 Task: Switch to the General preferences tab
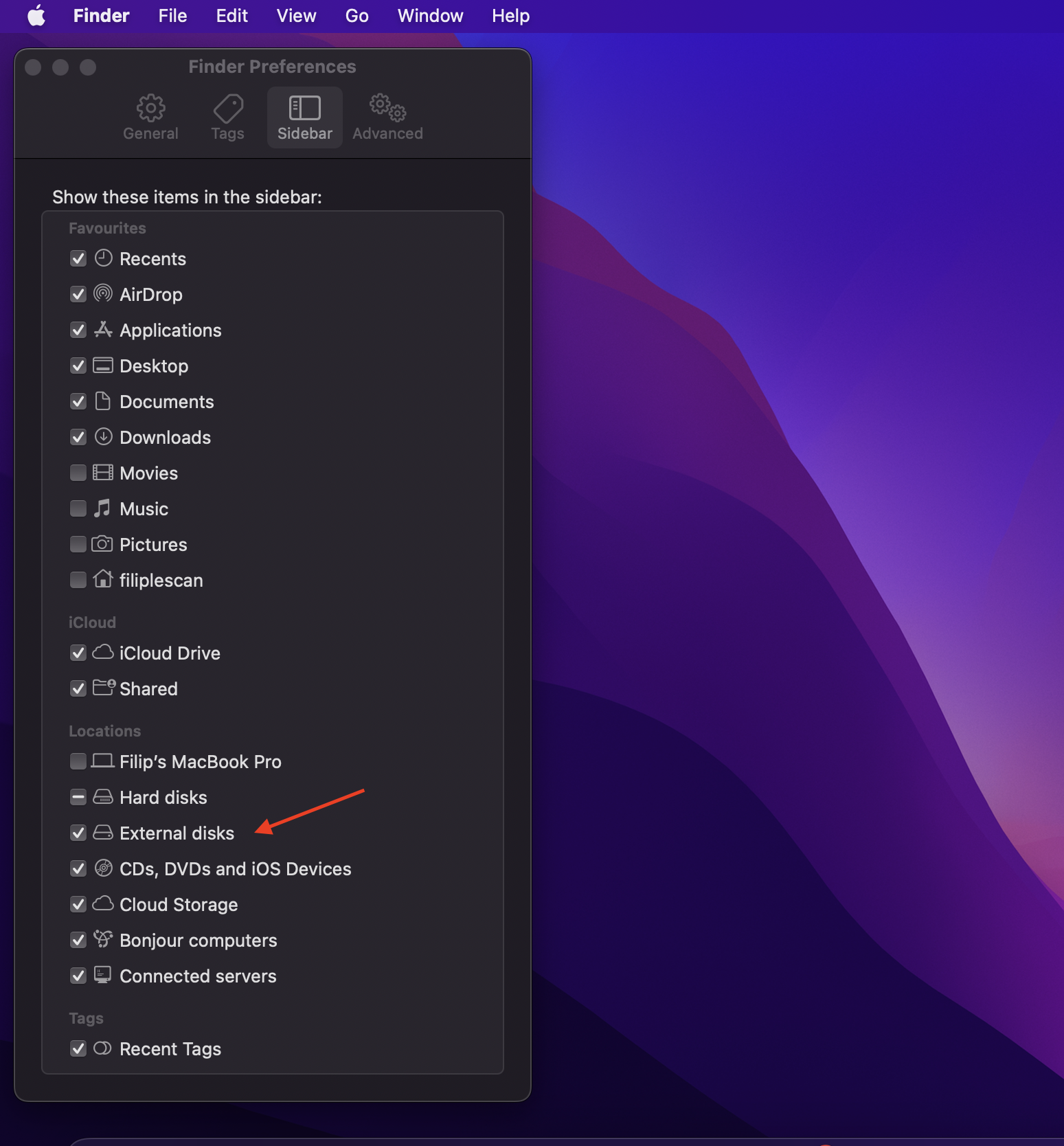click(x=150, y=117)
